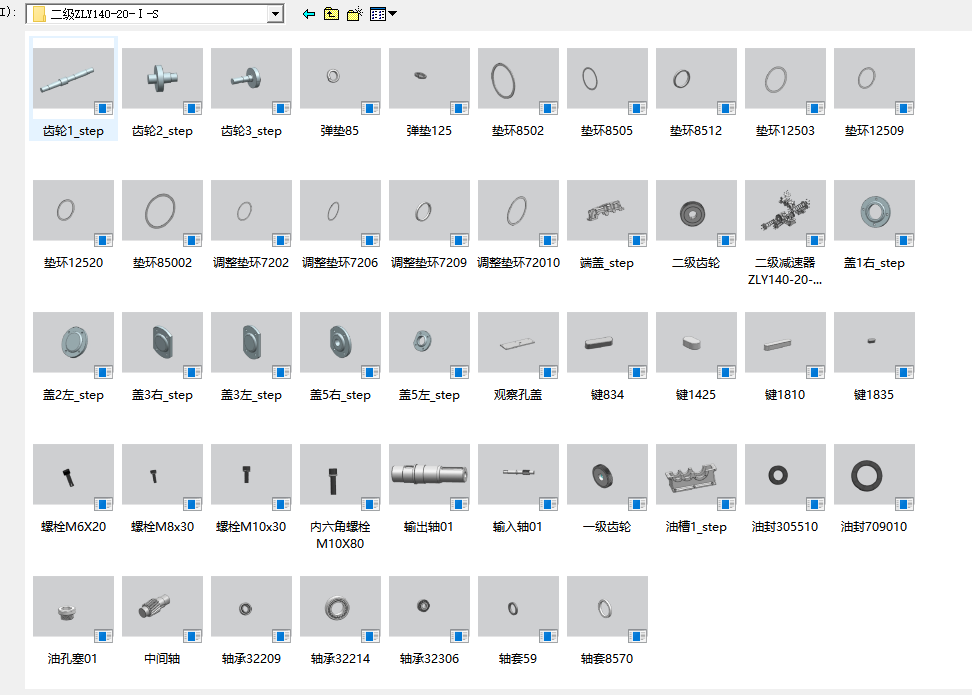The height and width of the screenshot is (695, 972).
Task: Select the 齿轮3_step file thumbnail
Action: (251, 82)
